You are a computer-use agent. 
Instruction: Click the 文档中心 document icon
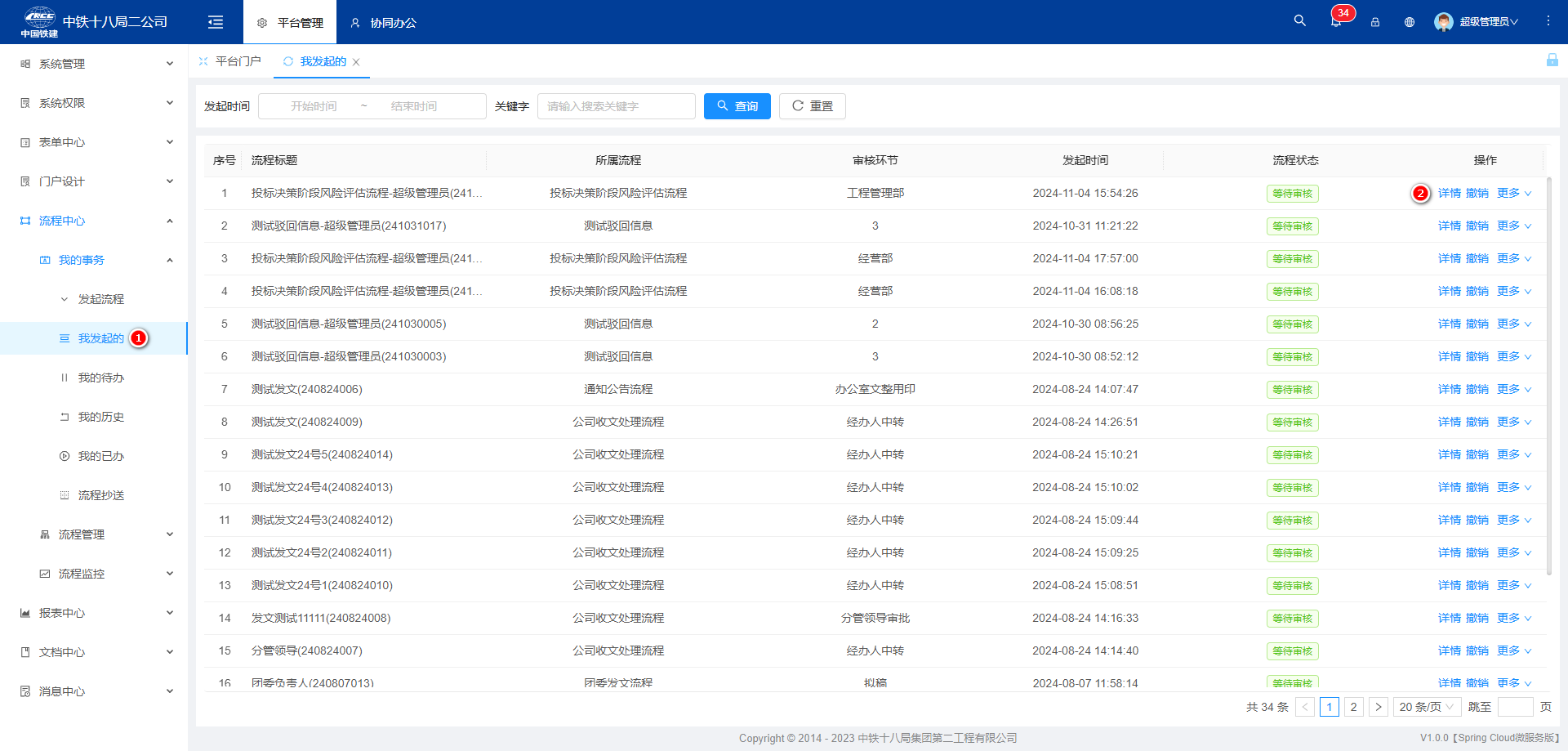click(25, 652)
